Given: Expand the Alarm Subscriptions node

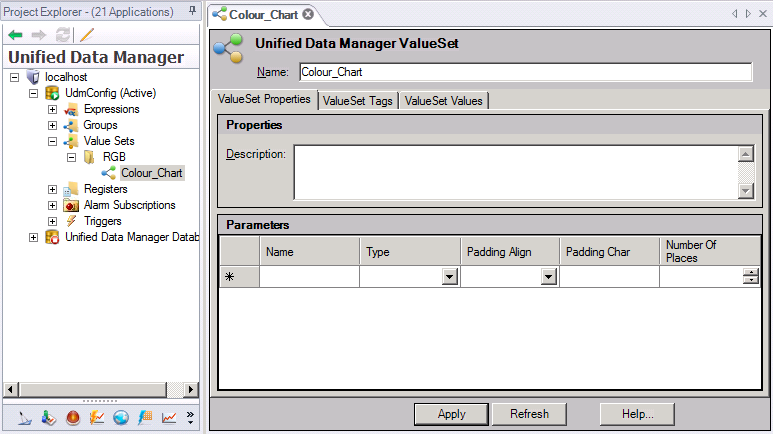Looking at the screenshot, I should (52, 205).
